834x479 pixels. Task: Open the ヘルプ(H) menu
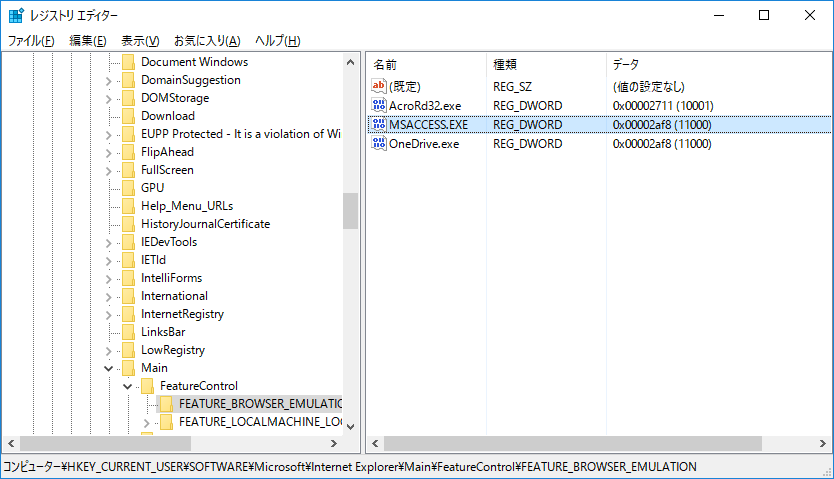point(278,41)
